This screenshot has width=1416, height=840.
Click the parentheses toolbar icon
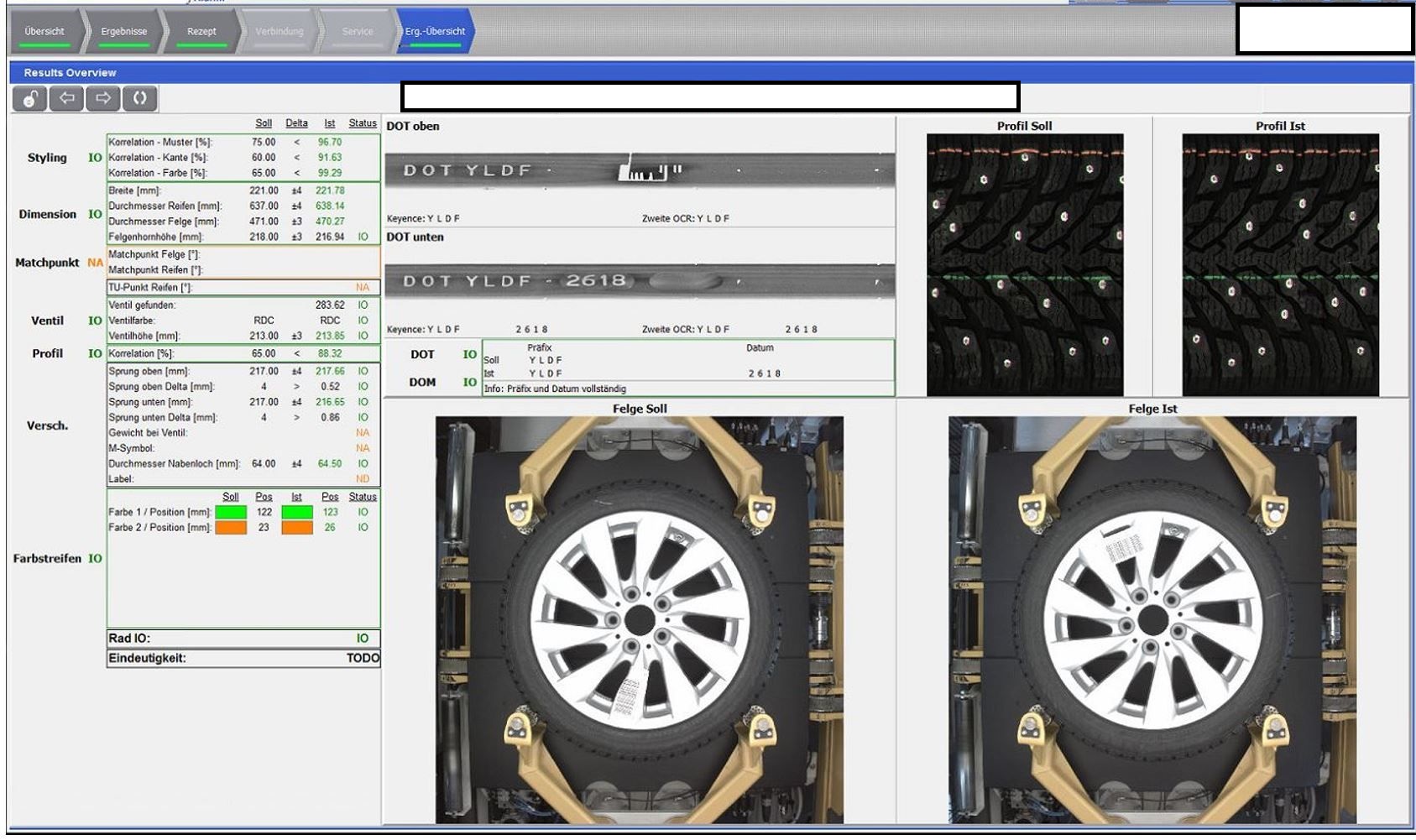[x=139, y=99]
